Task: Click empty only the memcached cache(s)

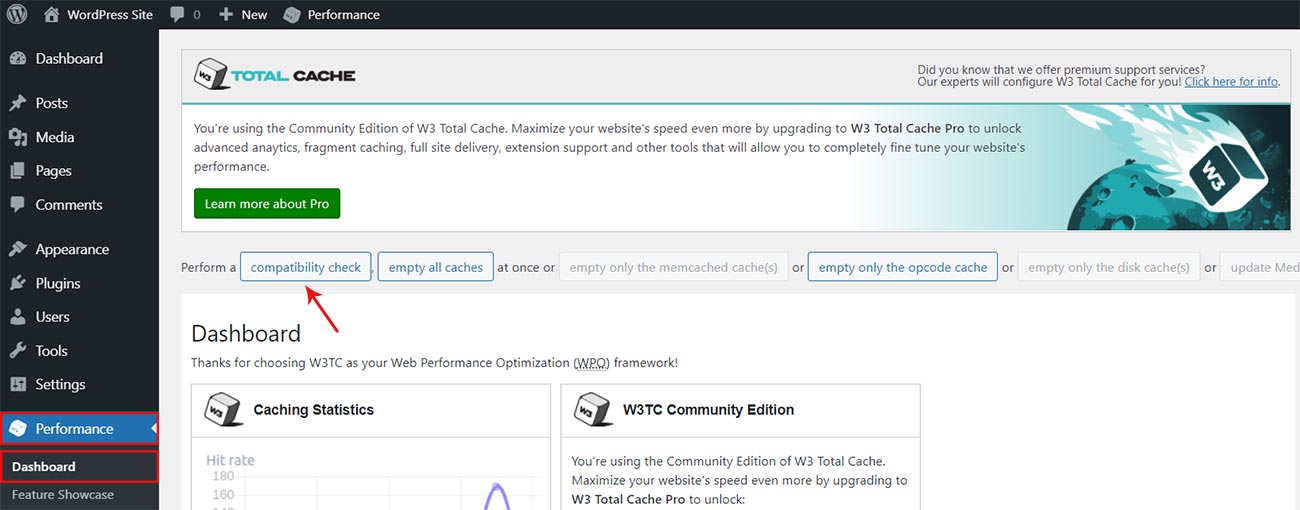Action: coord(674,267)
